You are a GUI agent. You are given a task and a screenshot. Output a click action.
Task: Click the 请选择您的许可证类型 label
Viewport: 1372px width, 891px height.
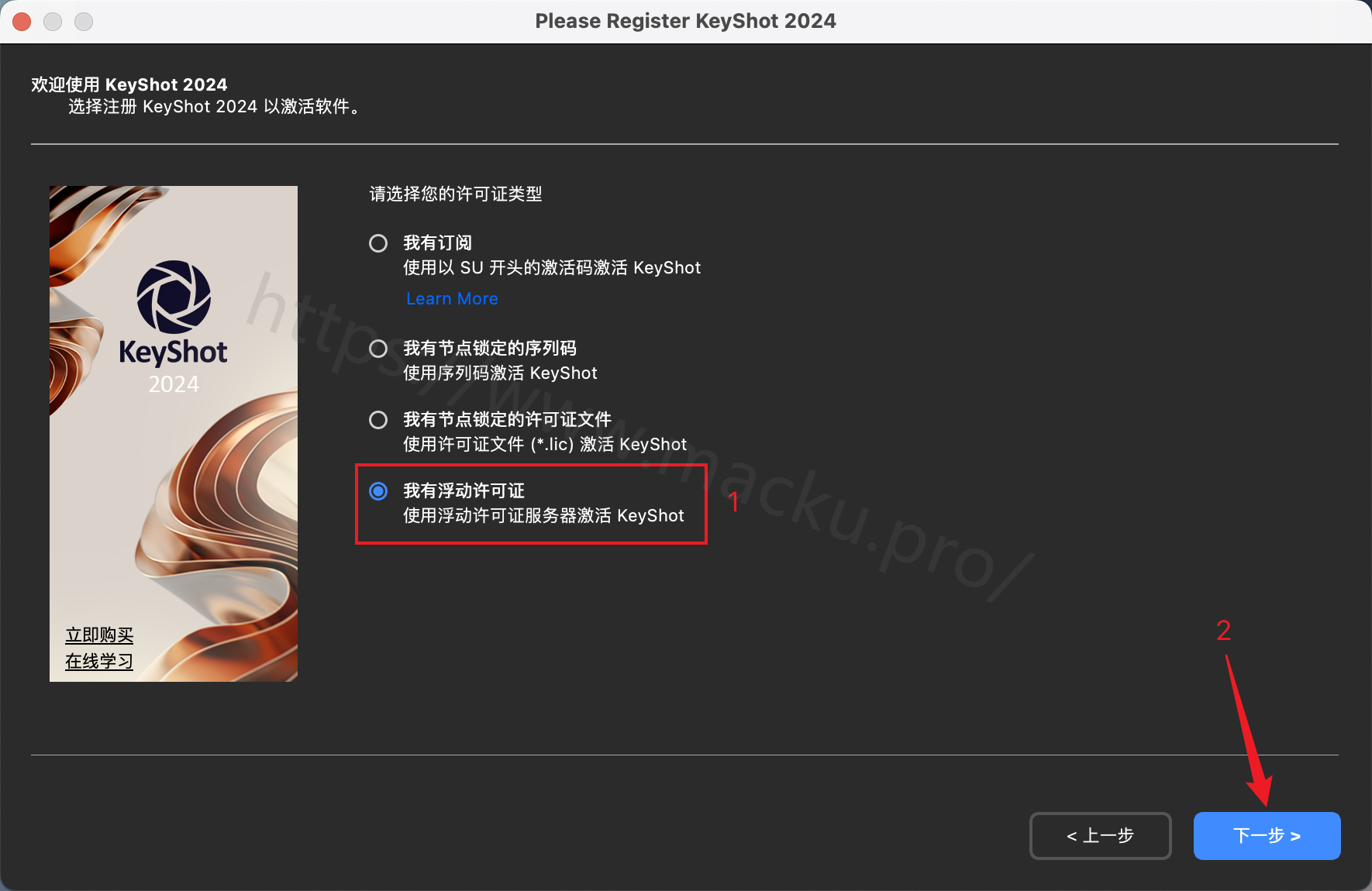point(456,194)
